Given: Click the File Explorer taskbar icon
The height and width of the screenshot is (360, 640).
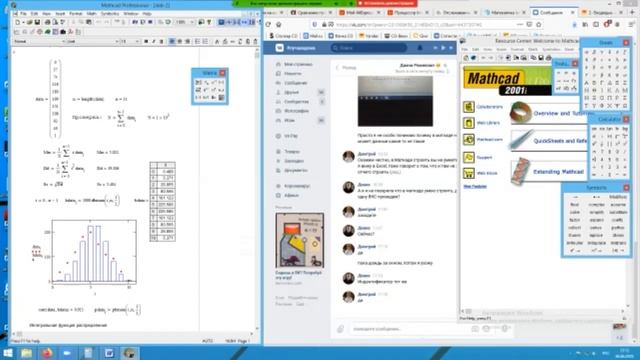Looking at the screenshot, I should pos(27,353).
